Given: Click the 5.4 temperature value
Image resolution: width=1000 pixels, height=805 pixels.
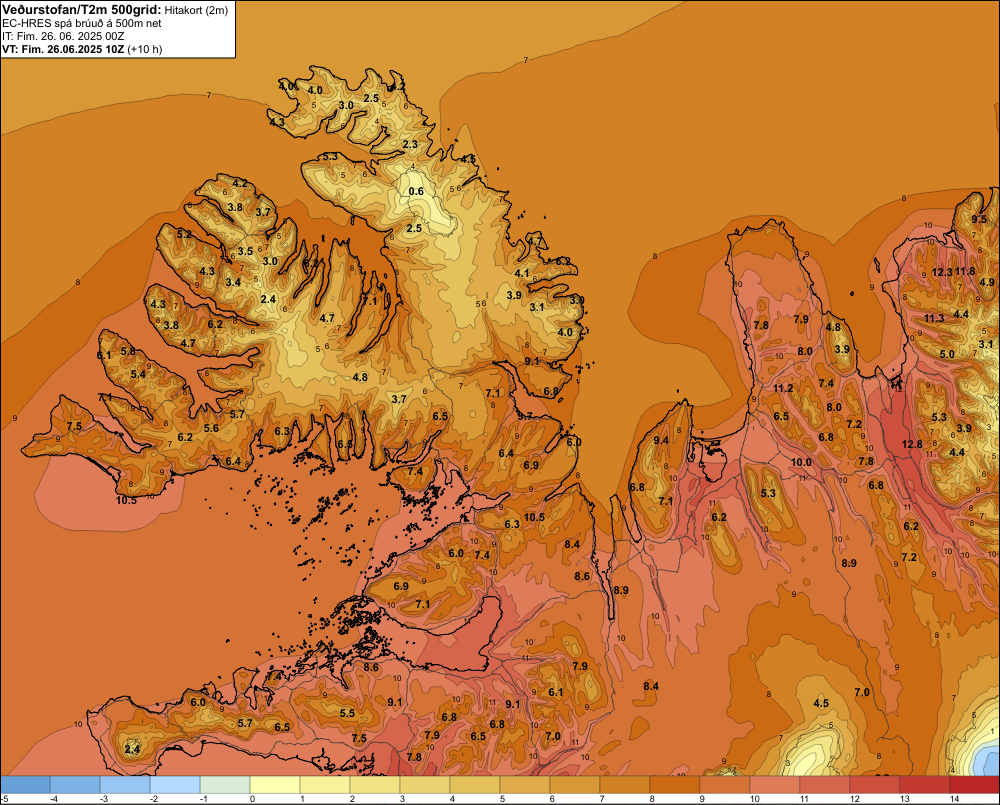Looking at the screenshot, I should (138, 374).
